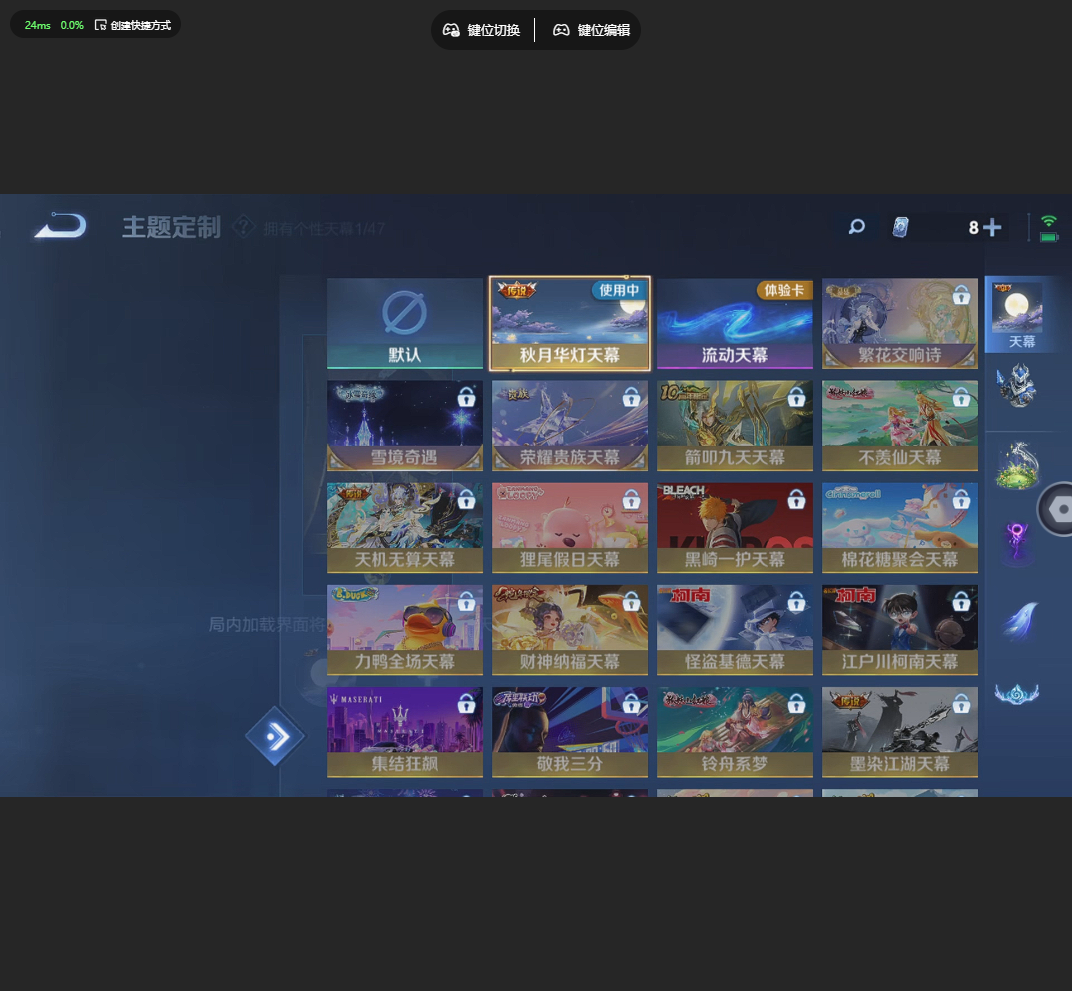Click the plus icon beside 8
1072x991 pixels.
point(991,227)
